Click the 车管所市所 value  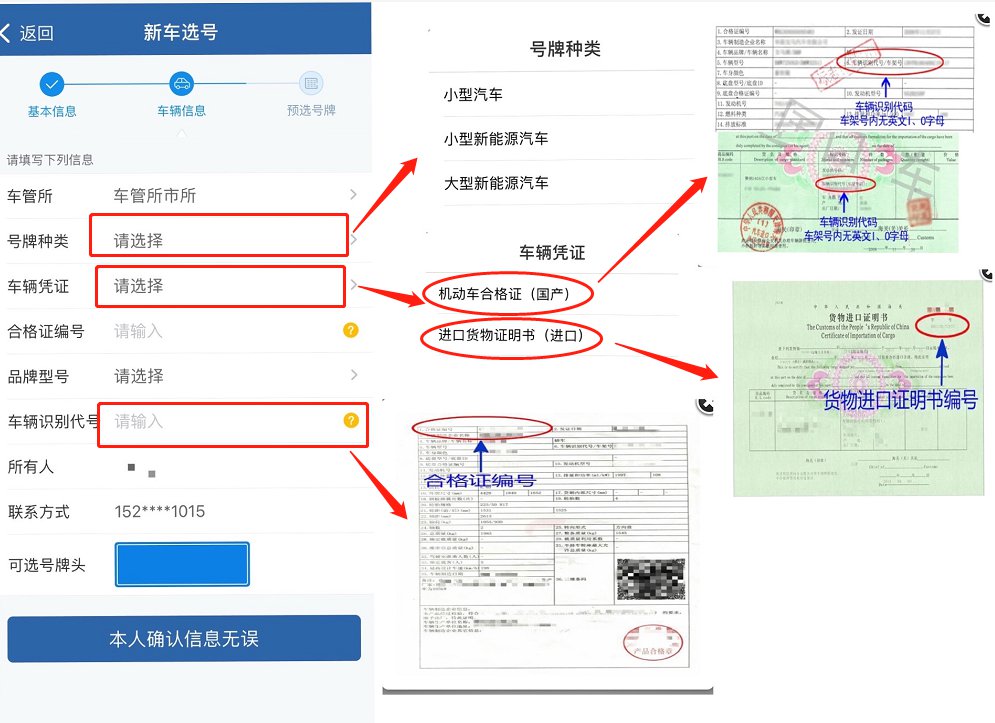tap(154, 196)
